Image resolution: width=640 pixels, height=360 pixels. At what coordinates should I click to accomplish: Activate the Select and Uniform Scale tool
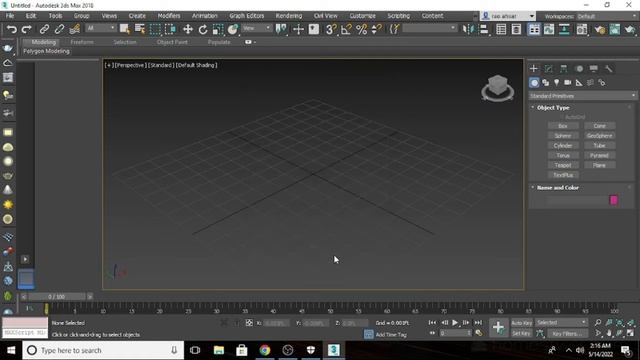pos(218,29)
